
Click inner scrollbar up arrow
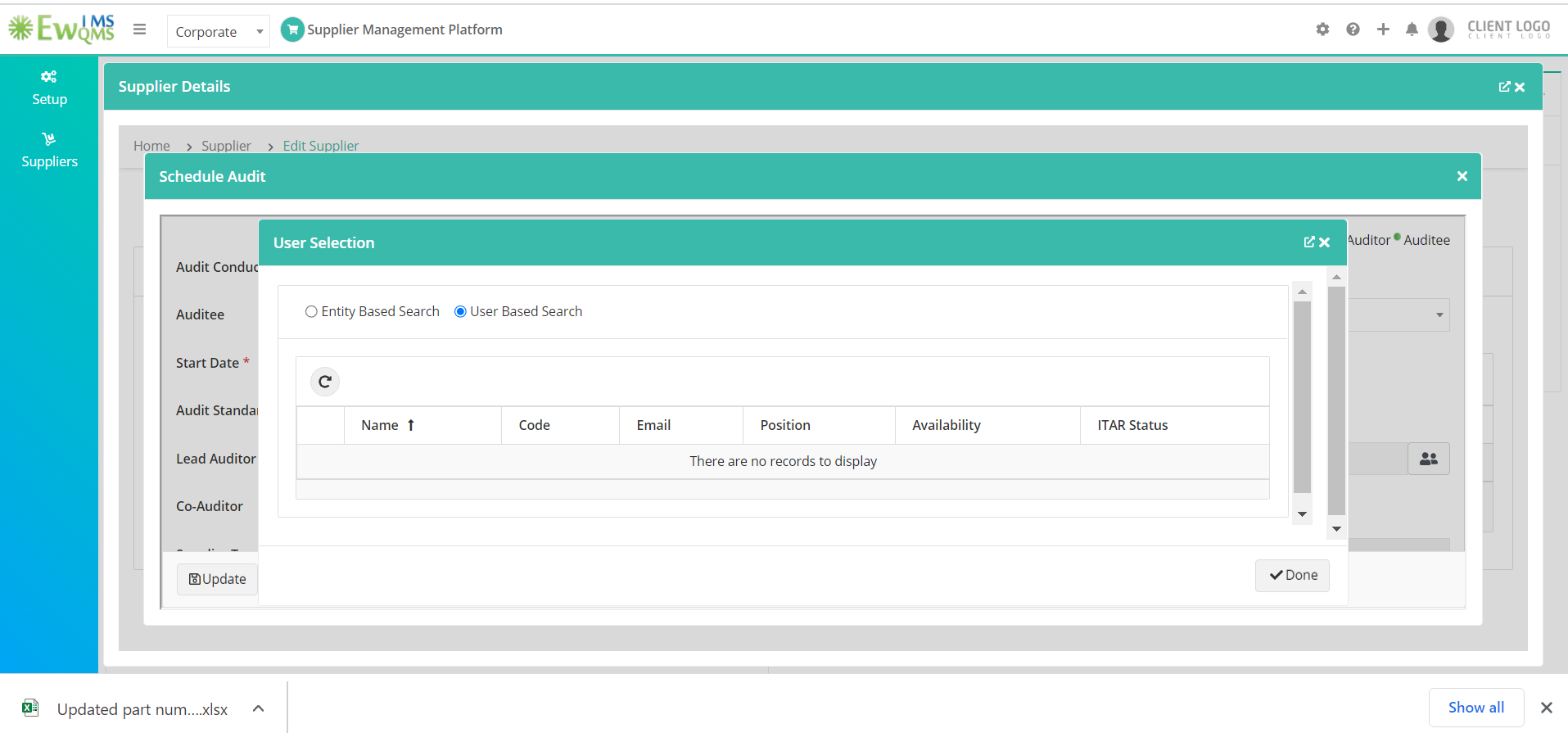[1302, 292]
